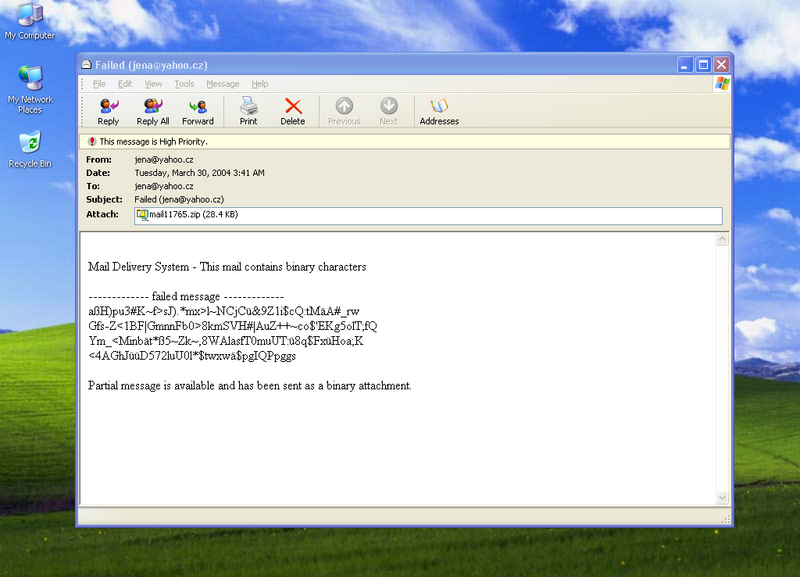Screen dimensions: 800x577
Task: Open the Tools menu
Action: click(x=184, y=84)
